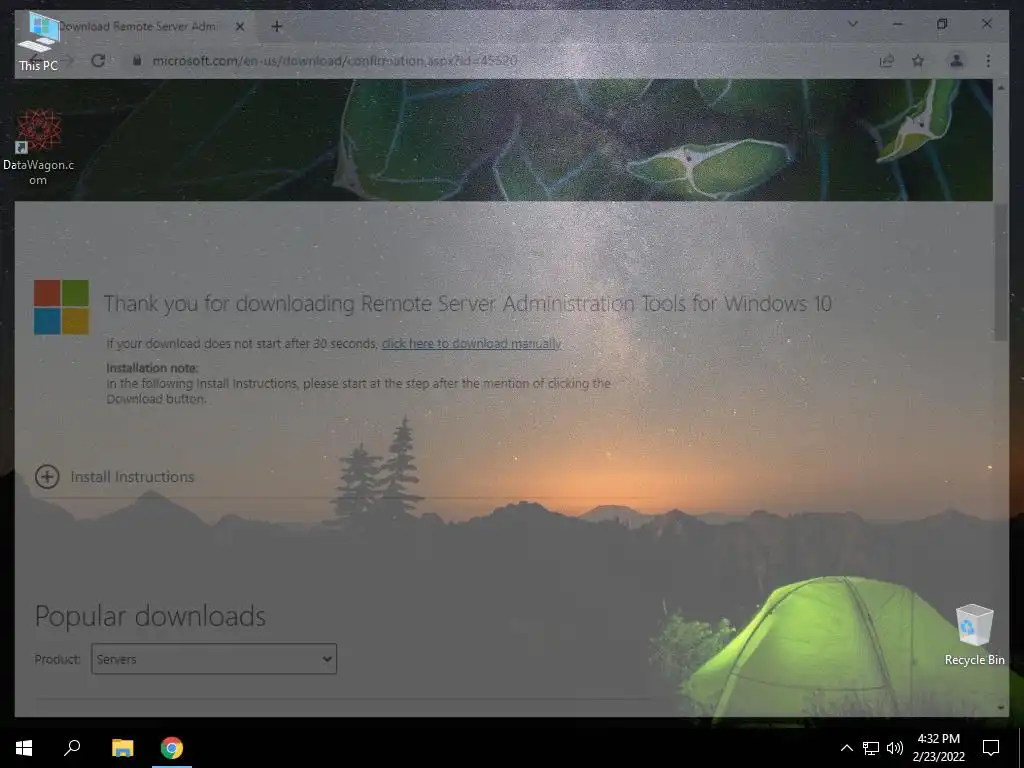1024x768 pixels.
Task: Open a new tab with the plus button
Action: (x=277, y=27)
